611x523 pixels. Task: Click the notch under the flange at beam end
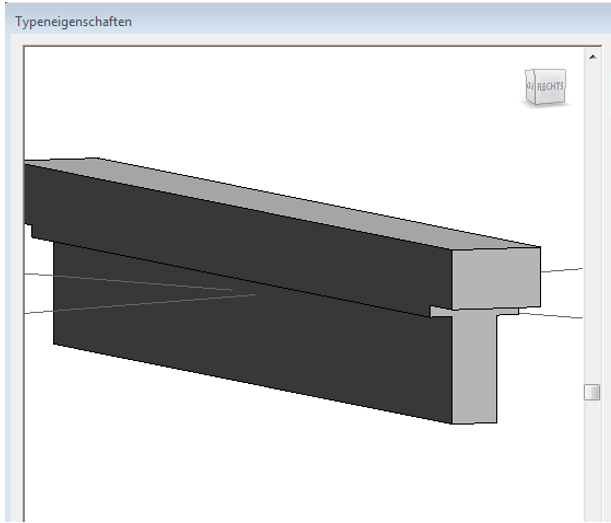point(442,312)
